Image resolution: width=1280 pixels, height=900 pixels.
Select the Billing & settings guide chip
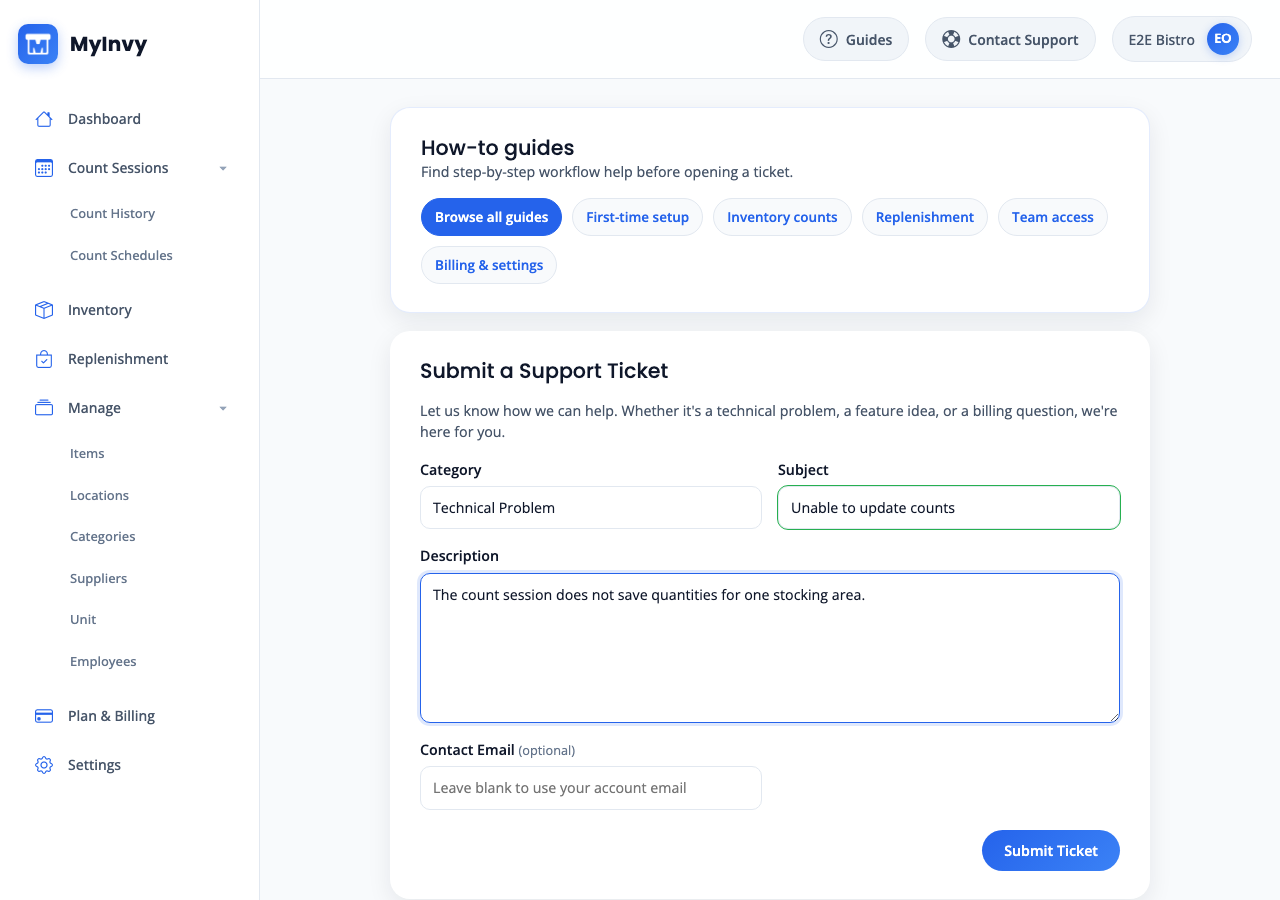489,265
